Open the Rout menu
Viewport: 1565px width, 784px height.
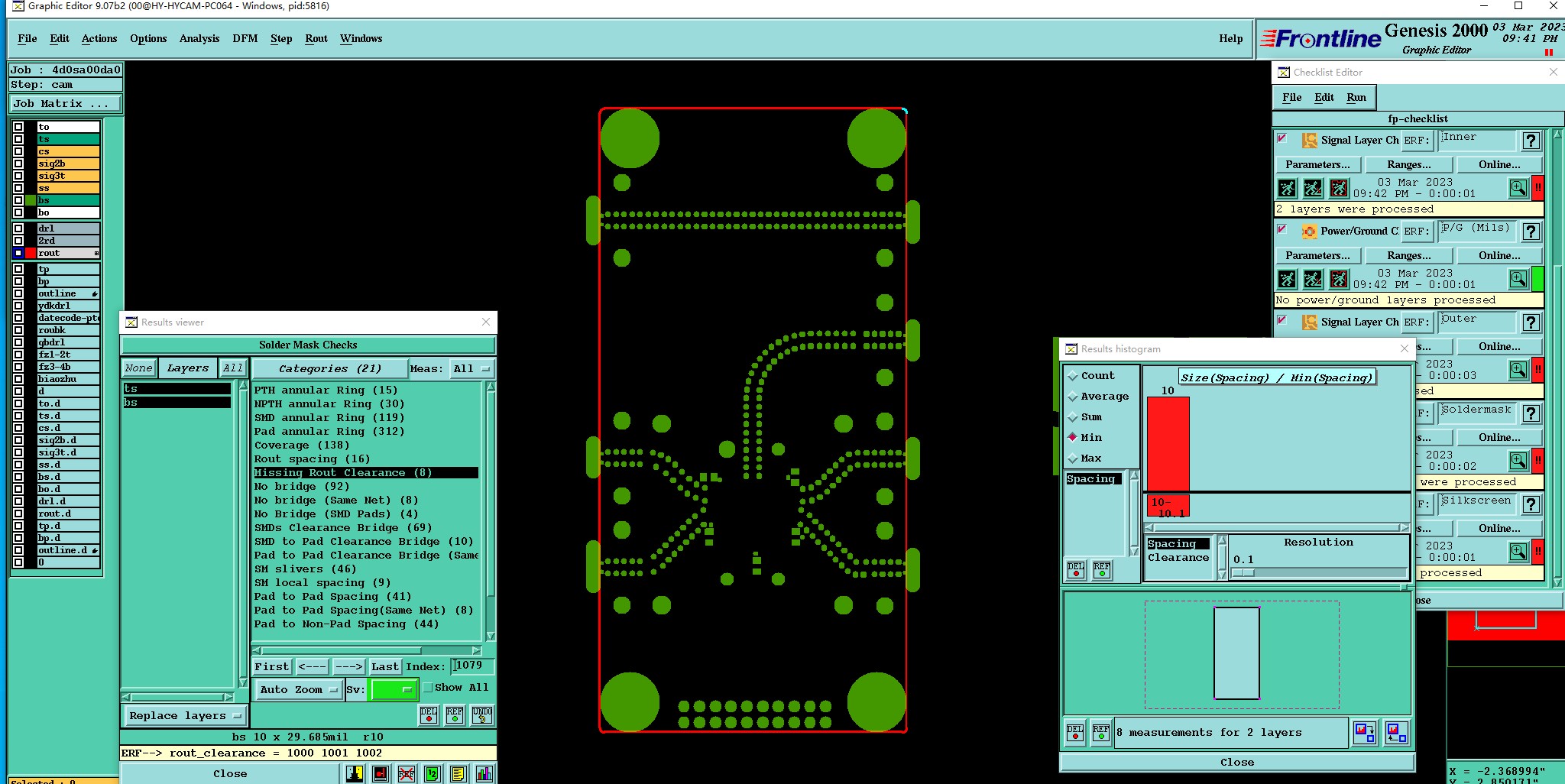pos(316,39)
